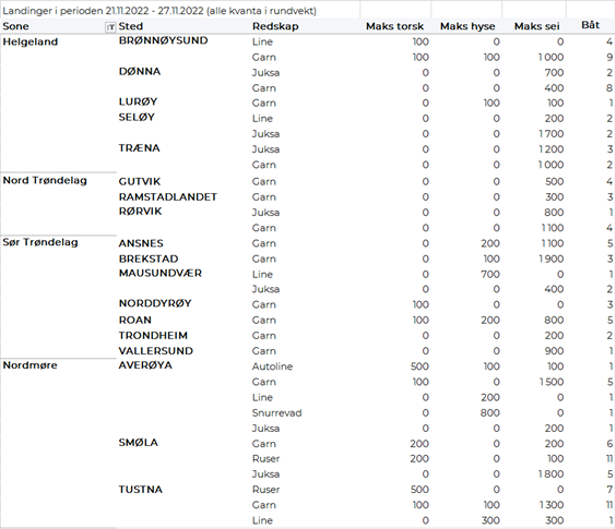Click the BRØNNØYSUND place cell

165,42
